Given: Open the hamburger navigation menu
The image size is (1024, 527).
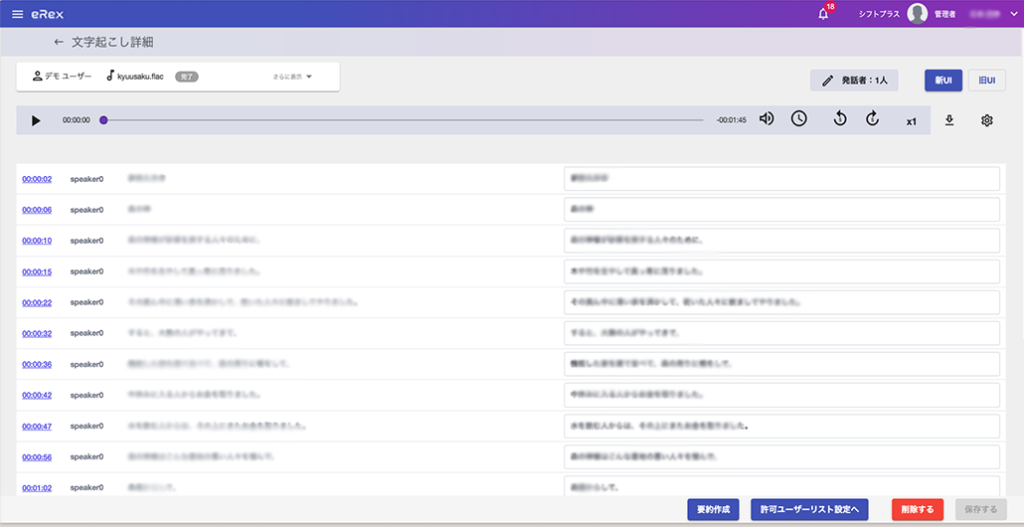Looking at the screenshot, I should pyautogui.click(x=17, y=14).
